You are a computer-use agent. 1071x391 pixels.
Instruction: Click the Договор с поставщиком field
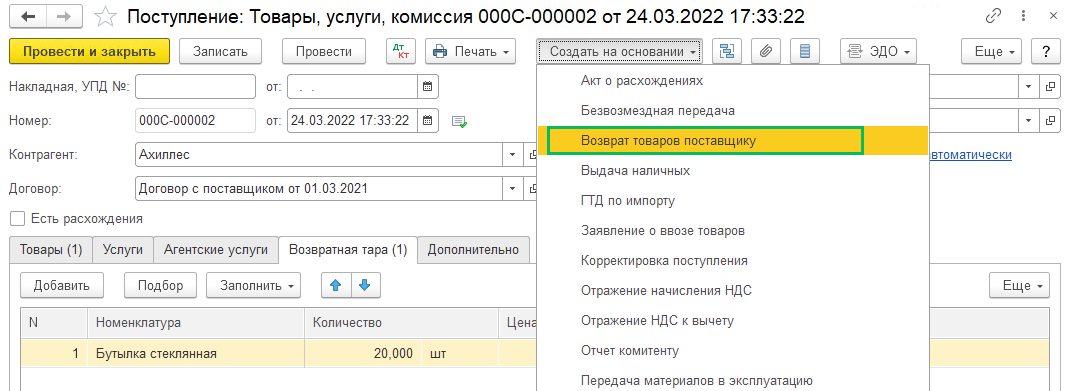pyautogui.click(x=320, y=188)
